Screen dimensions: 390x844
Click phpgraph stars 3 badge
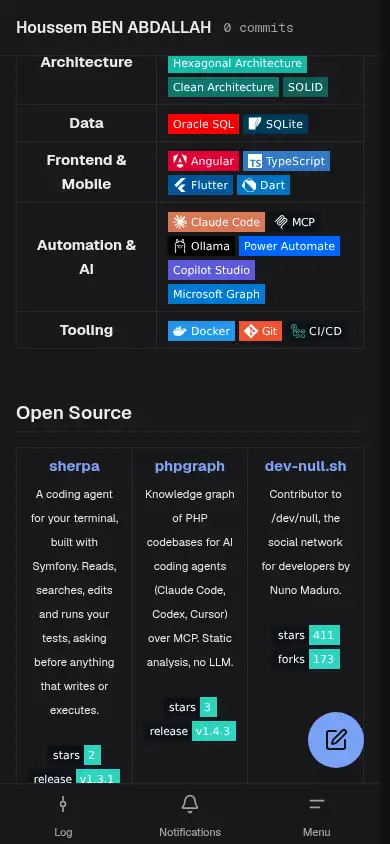[x=190, y=707]
